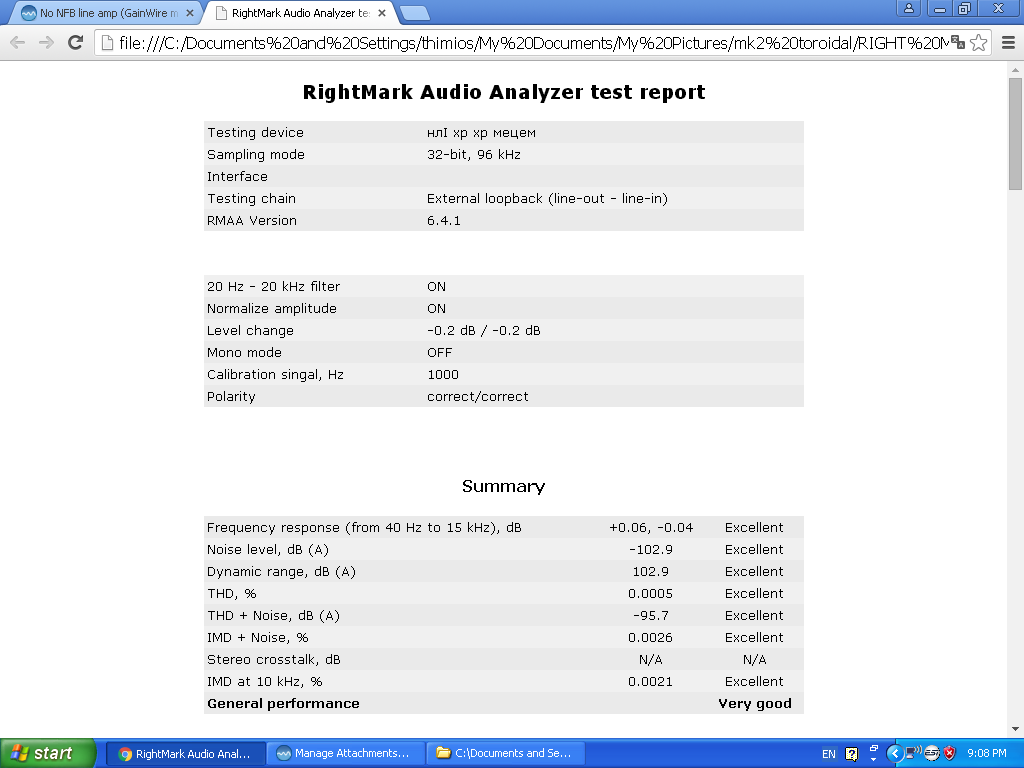
Task: Click the Testing chain label
Action: pyautogui.click(x=251, y=199)
